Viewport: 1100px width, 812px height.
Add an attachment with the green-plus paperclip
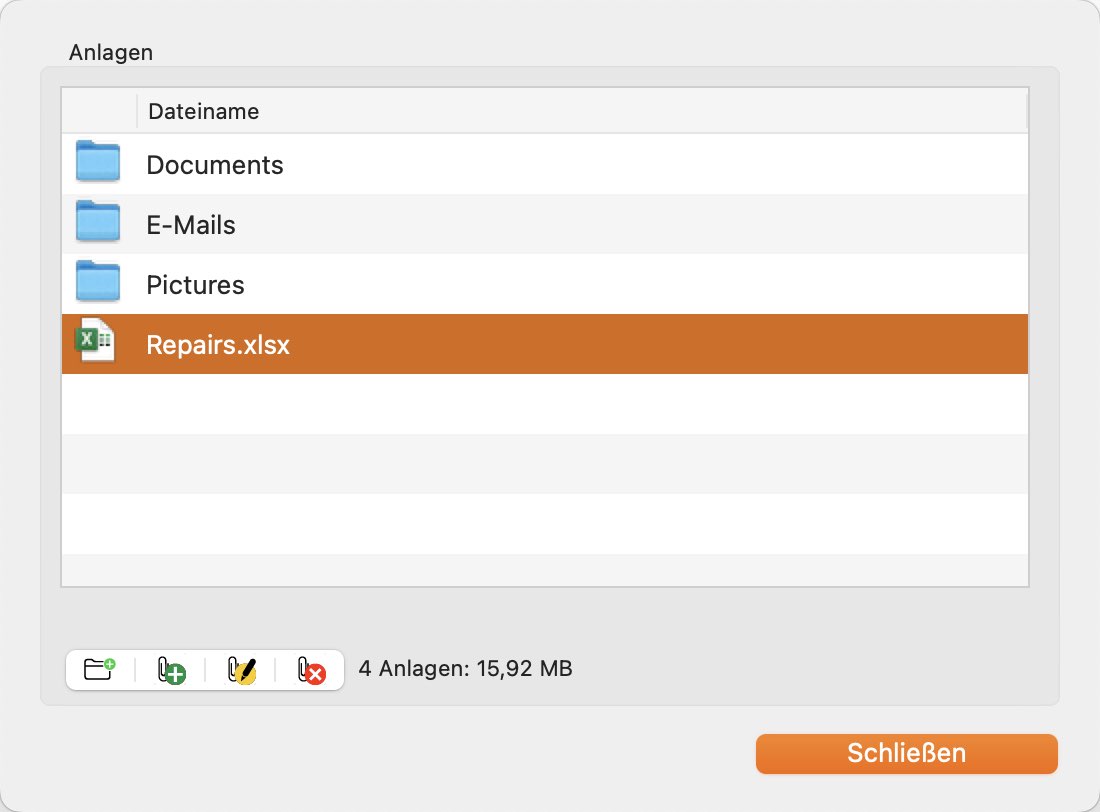coord(170,670)
